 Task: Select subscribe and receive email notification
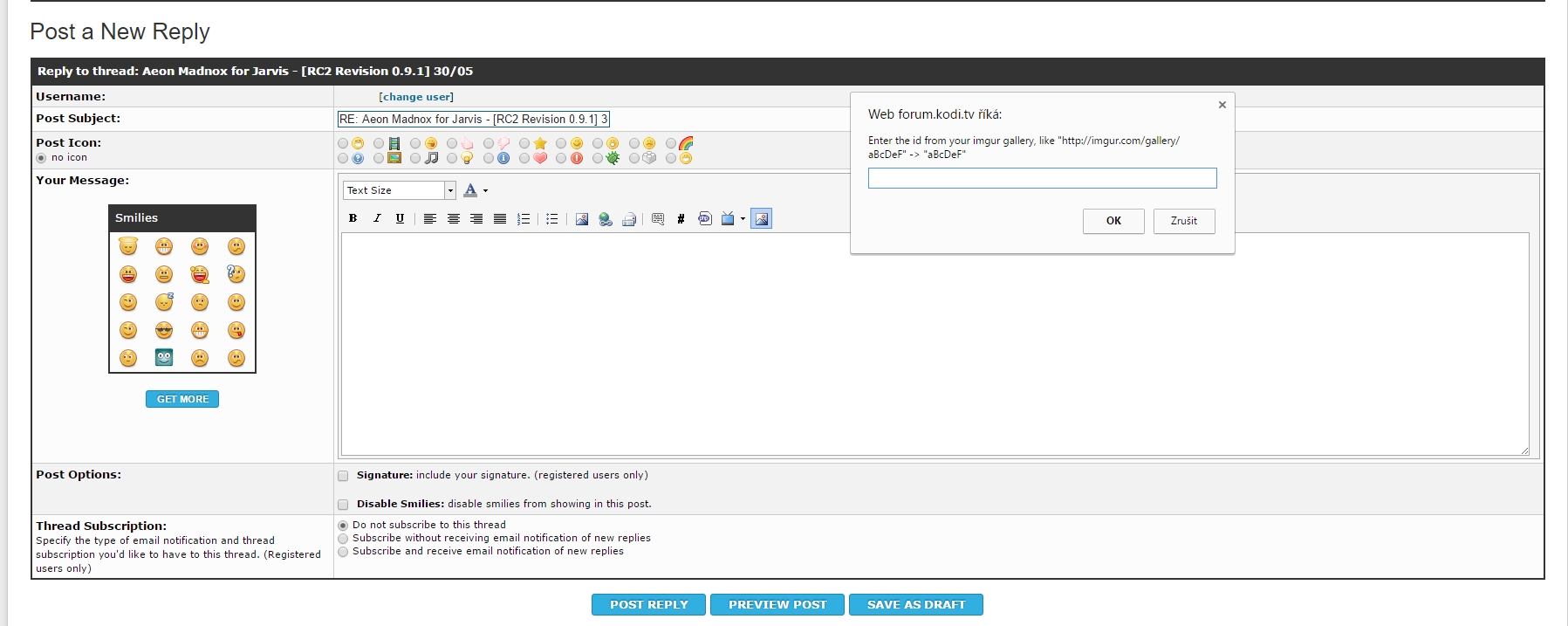point(343,552)
